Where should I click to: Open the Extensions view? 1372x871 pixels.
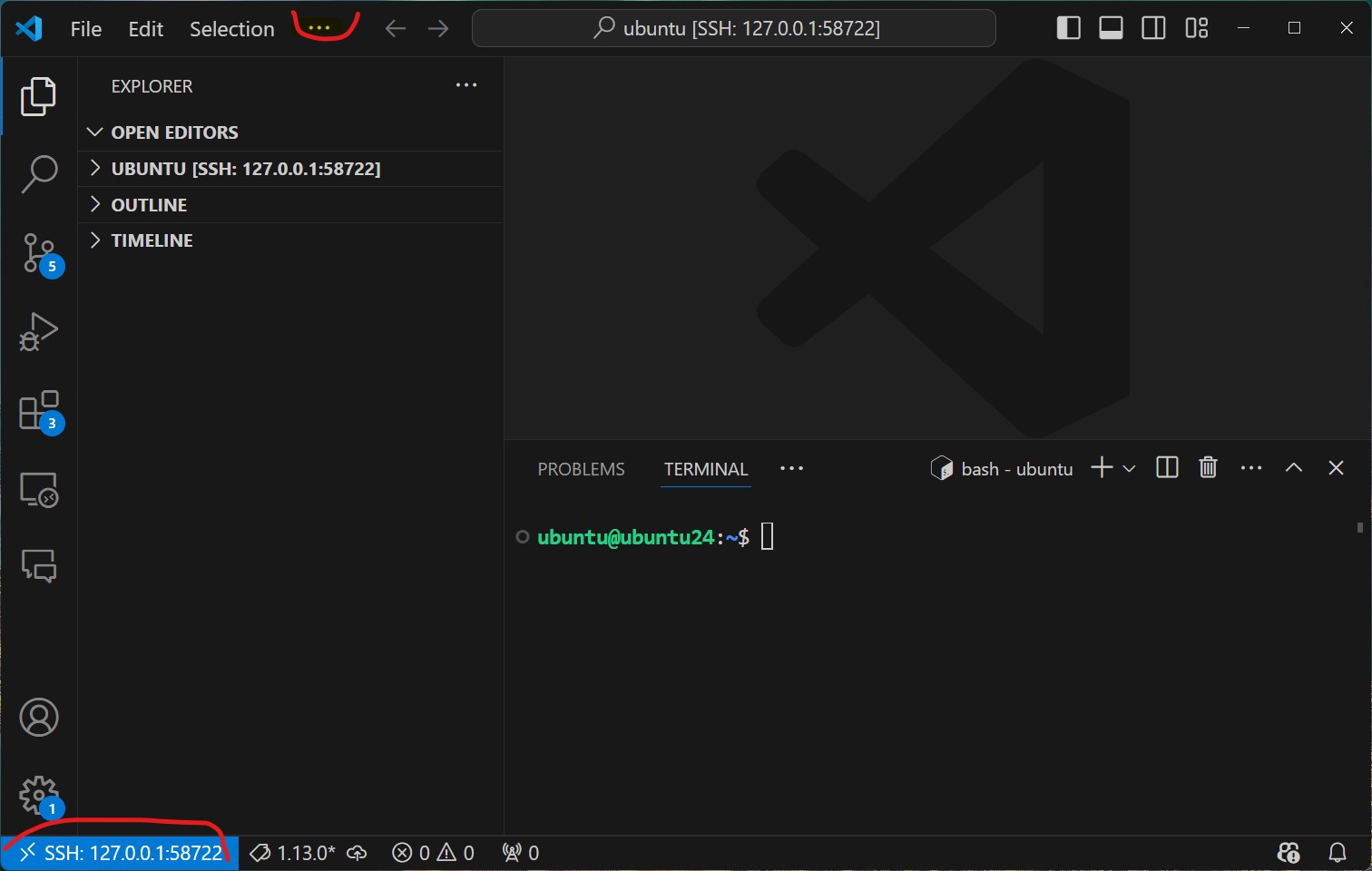coord(39,412)
